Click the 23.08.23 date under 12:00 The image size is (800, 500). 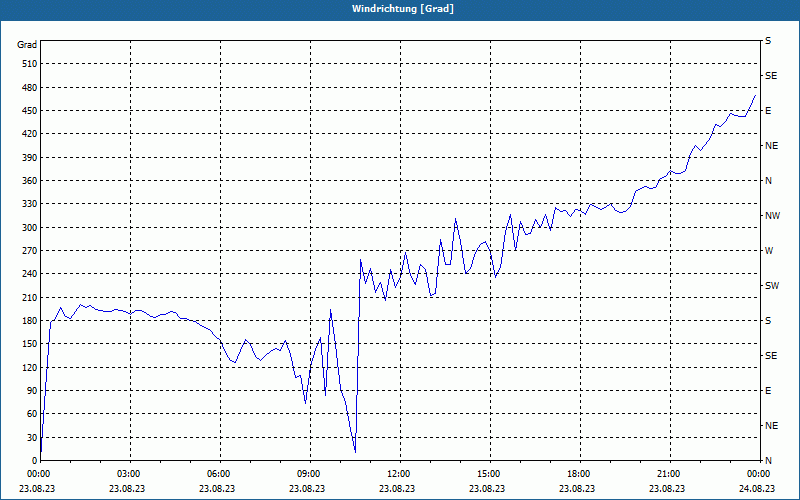397,488
